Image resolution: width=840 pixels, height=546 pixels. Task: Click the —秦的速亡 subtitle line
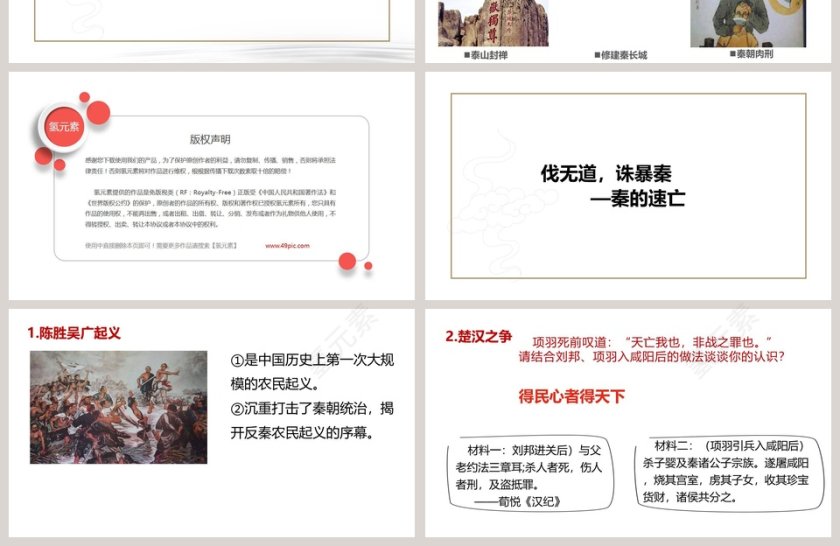[638, 198]
